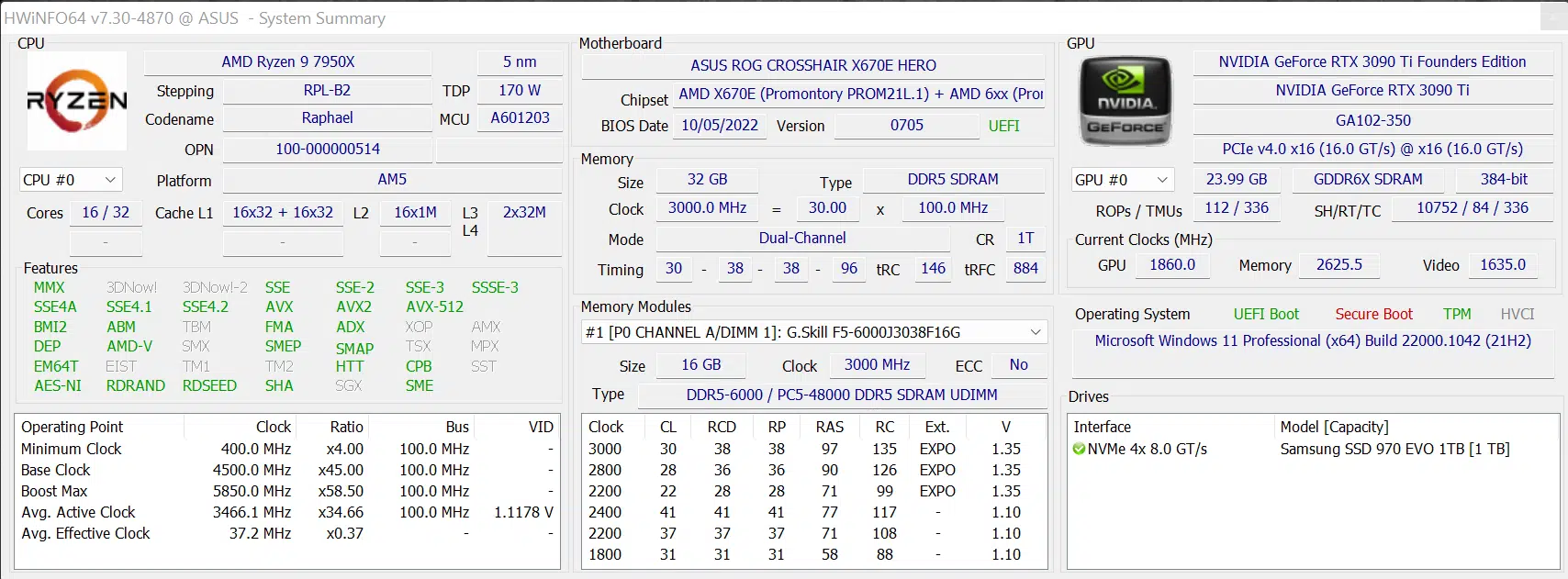Click the tRC 146 timing value

[x=933, y=269]
